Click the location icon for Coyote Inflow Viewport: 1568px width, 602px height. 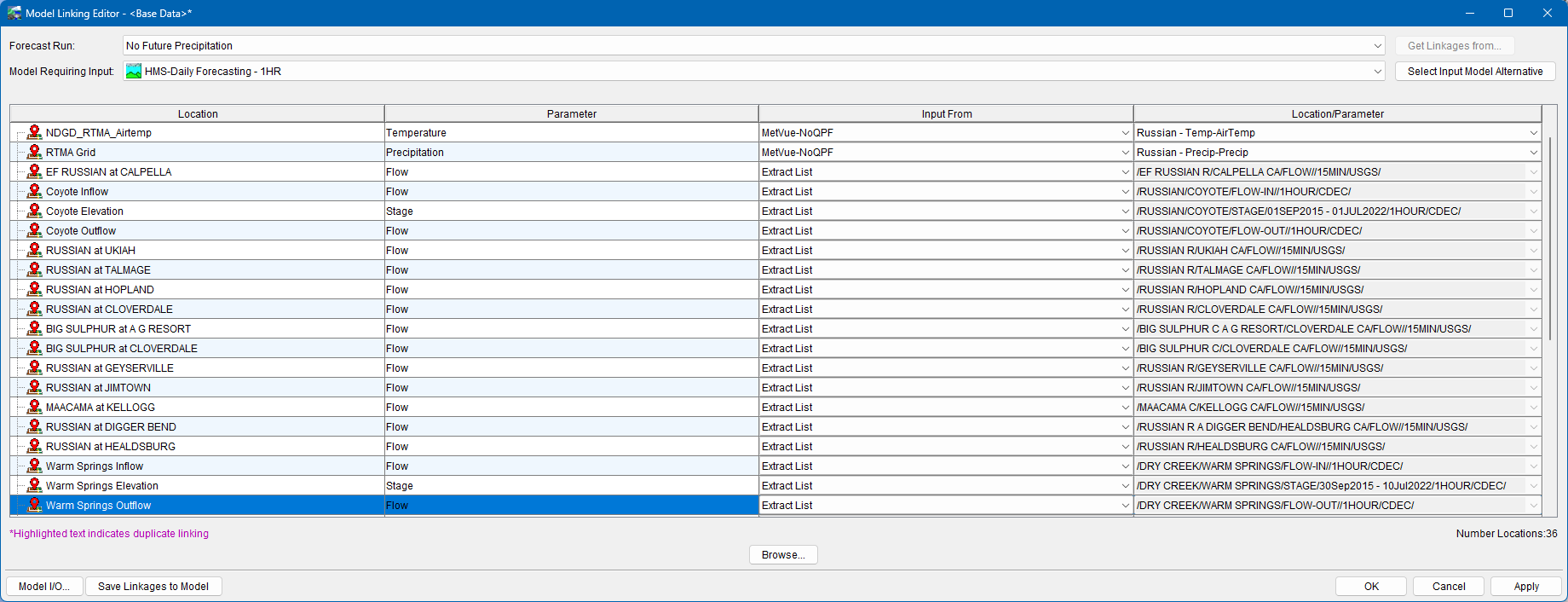pyautogui.click(x=34, y=191)
